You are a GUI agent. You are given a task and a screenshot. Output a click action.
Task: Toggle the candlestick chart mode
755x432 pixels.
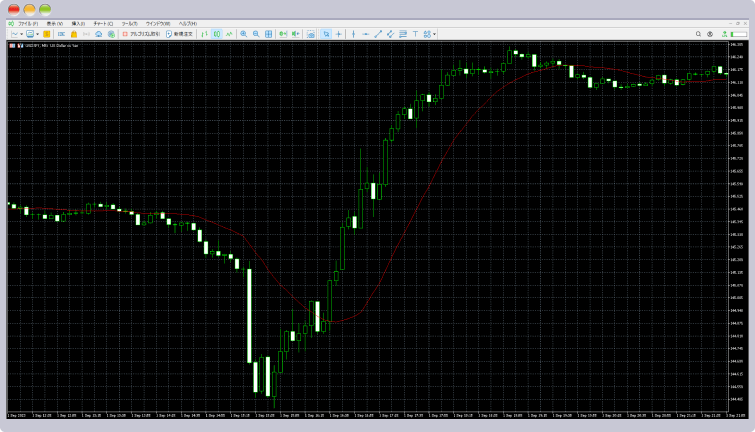[x=216, y=34]
